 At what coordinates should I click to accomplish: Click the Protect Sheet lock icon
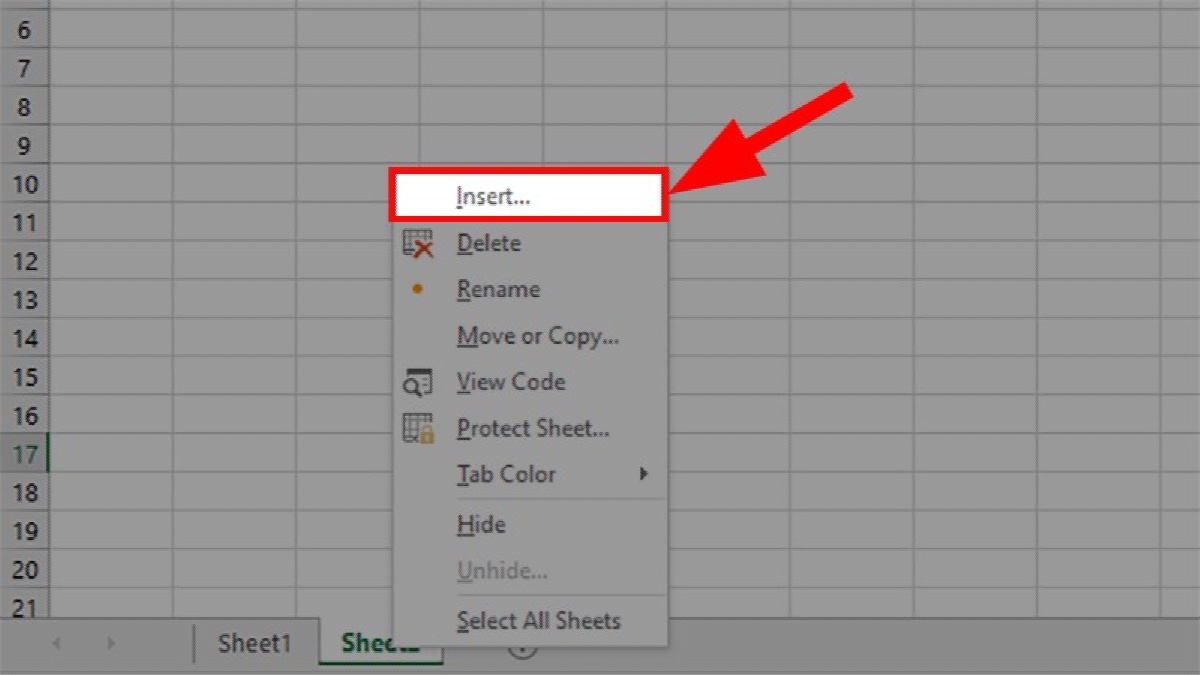click(418, 429)
